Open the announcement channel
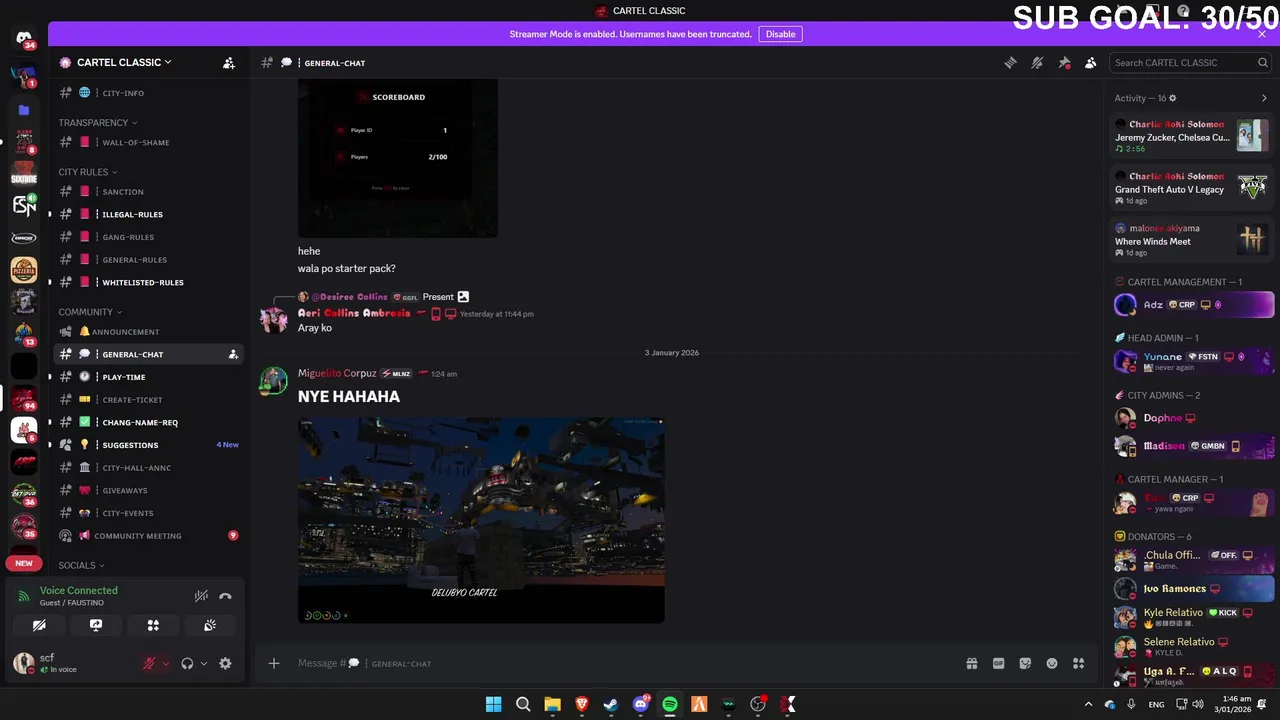Image resolution: width=1280 pixels, height=720 pixels. pos(148,331)
